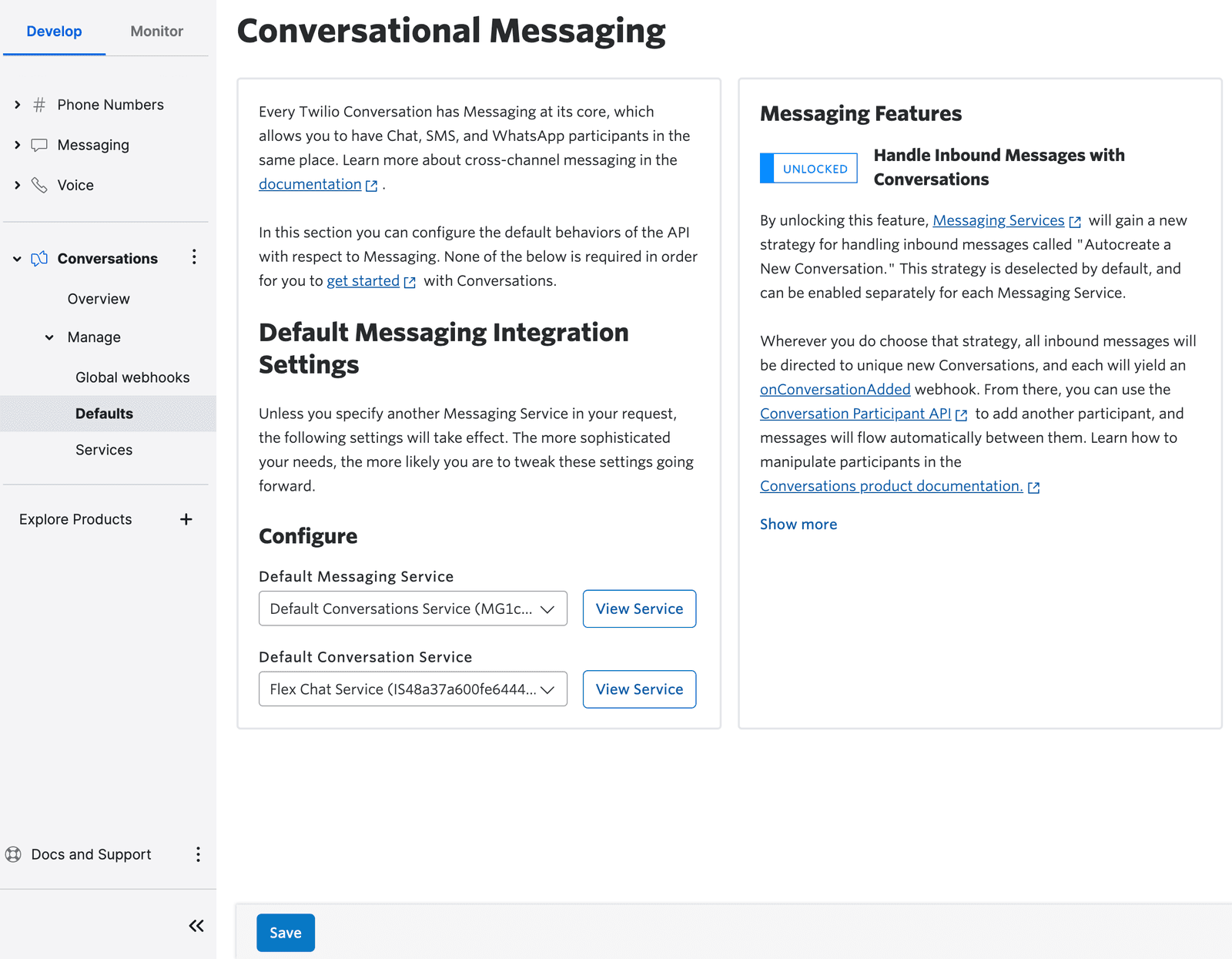The image size is (1232, 959).
Task: Collapse the sidebar using double-chevron icon
Action: [196, 926]
